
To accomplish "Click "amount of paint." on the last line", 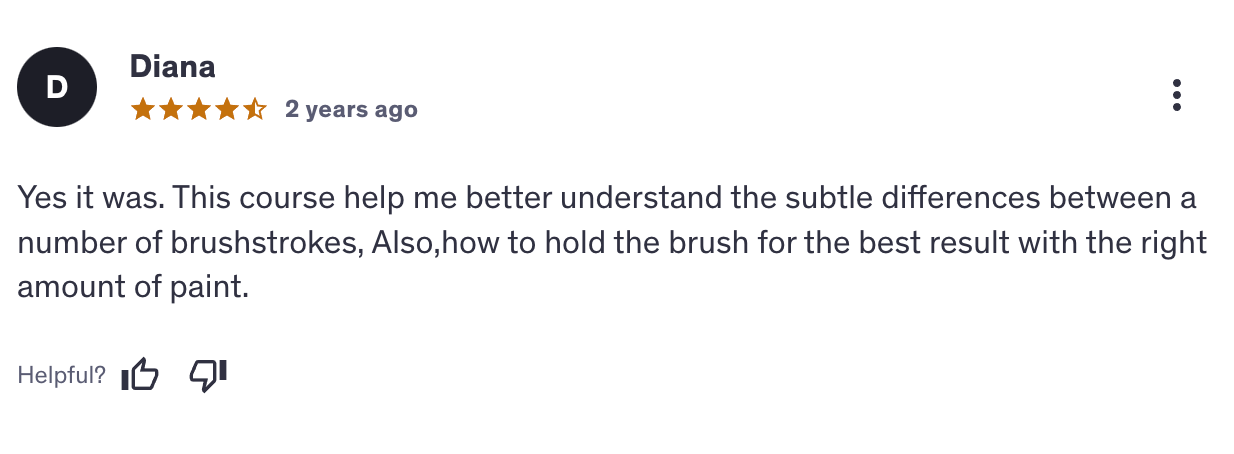I will coord(132,288).
